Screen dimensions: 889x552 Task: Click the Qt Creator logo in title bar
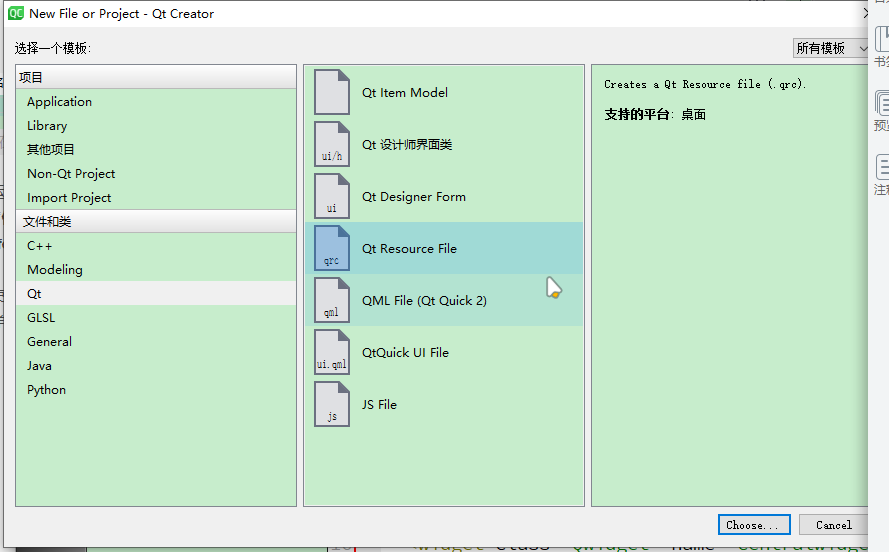tap(16, 13)
